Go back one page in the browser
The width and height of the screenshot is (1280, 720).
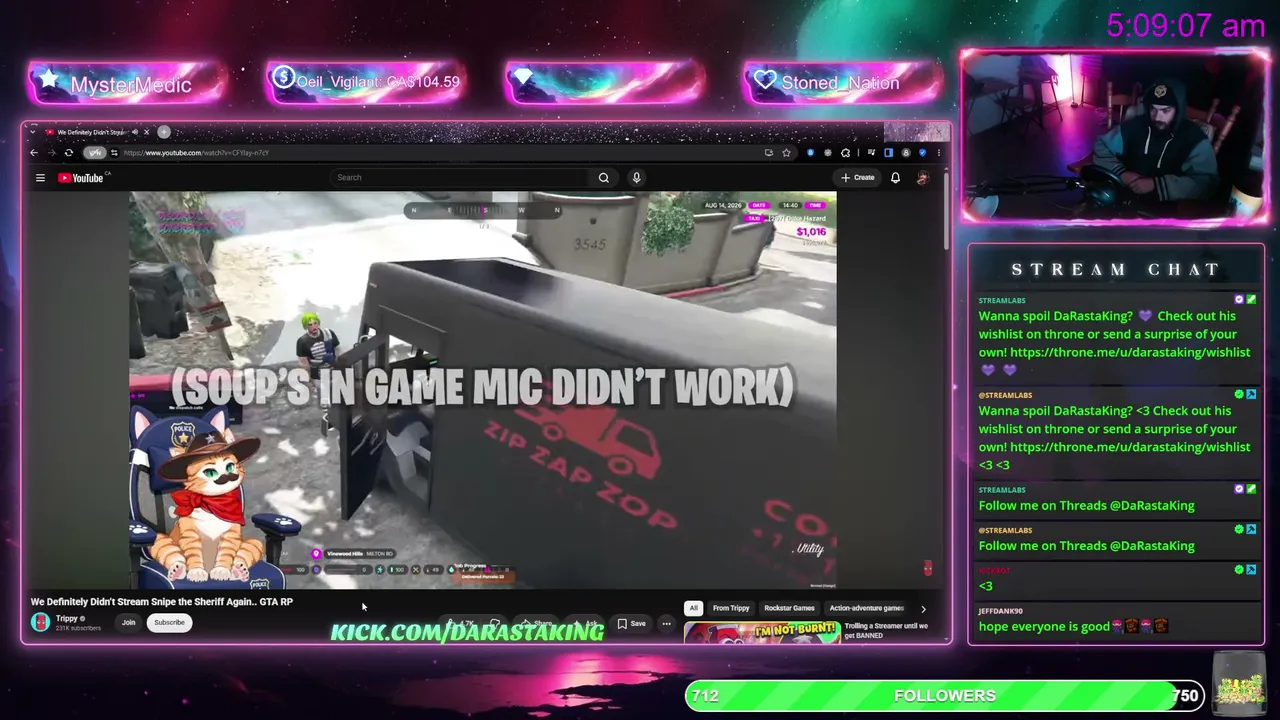coord(34,153)
